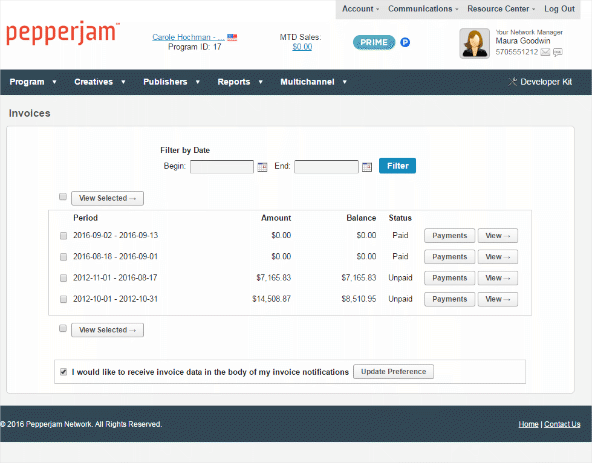This screenshot has width=592, height=463.
Task: Open the Developer Kit link
Action: 546,82
